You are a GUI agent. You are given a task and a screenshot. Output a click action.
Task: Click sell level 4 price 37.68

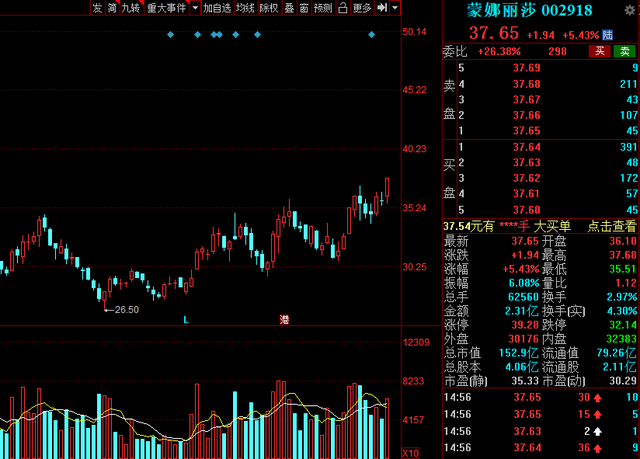pos(527,84)
